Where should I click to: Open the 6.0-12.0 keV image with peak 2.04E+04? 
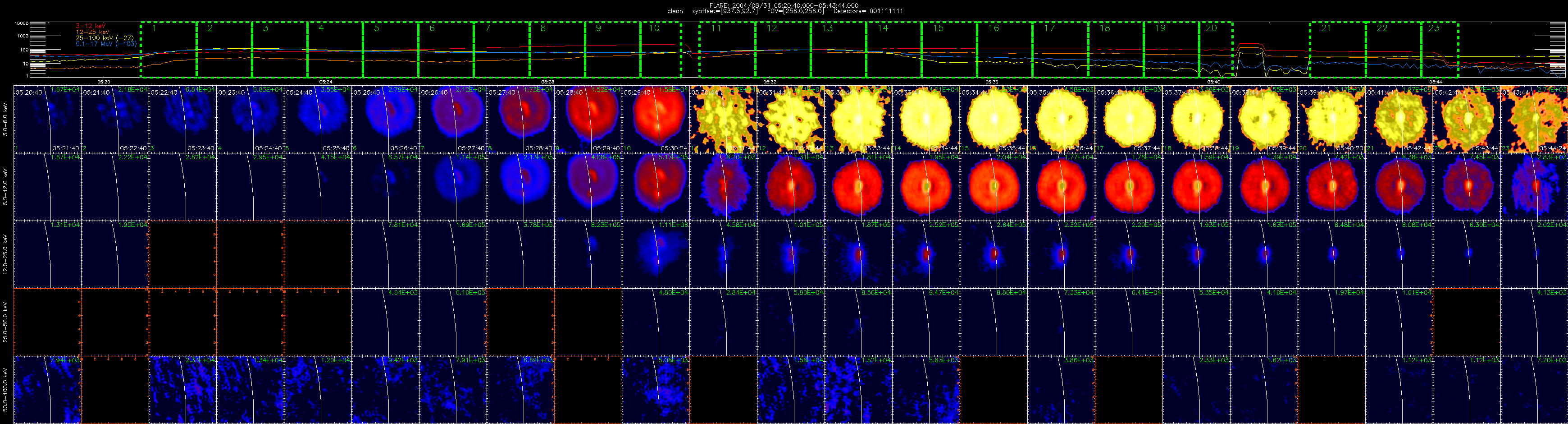click(x=994, y=186)
